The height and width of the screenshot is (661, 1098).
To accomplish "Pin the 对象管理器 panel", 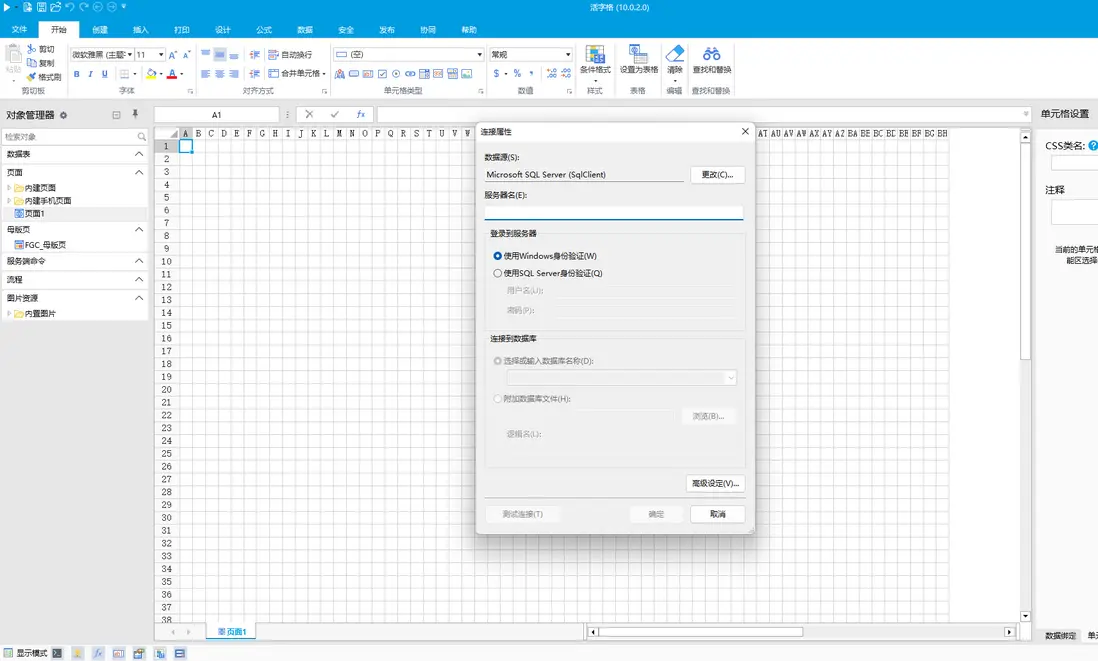I will (135, 115).
